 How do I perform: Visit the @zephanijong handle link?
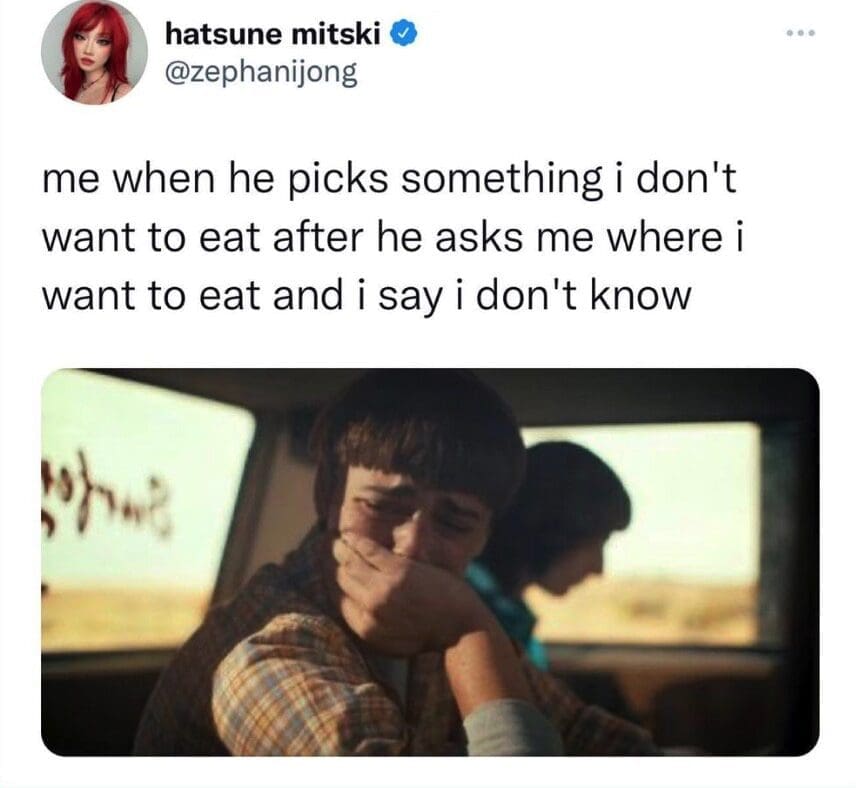point(261,73)
